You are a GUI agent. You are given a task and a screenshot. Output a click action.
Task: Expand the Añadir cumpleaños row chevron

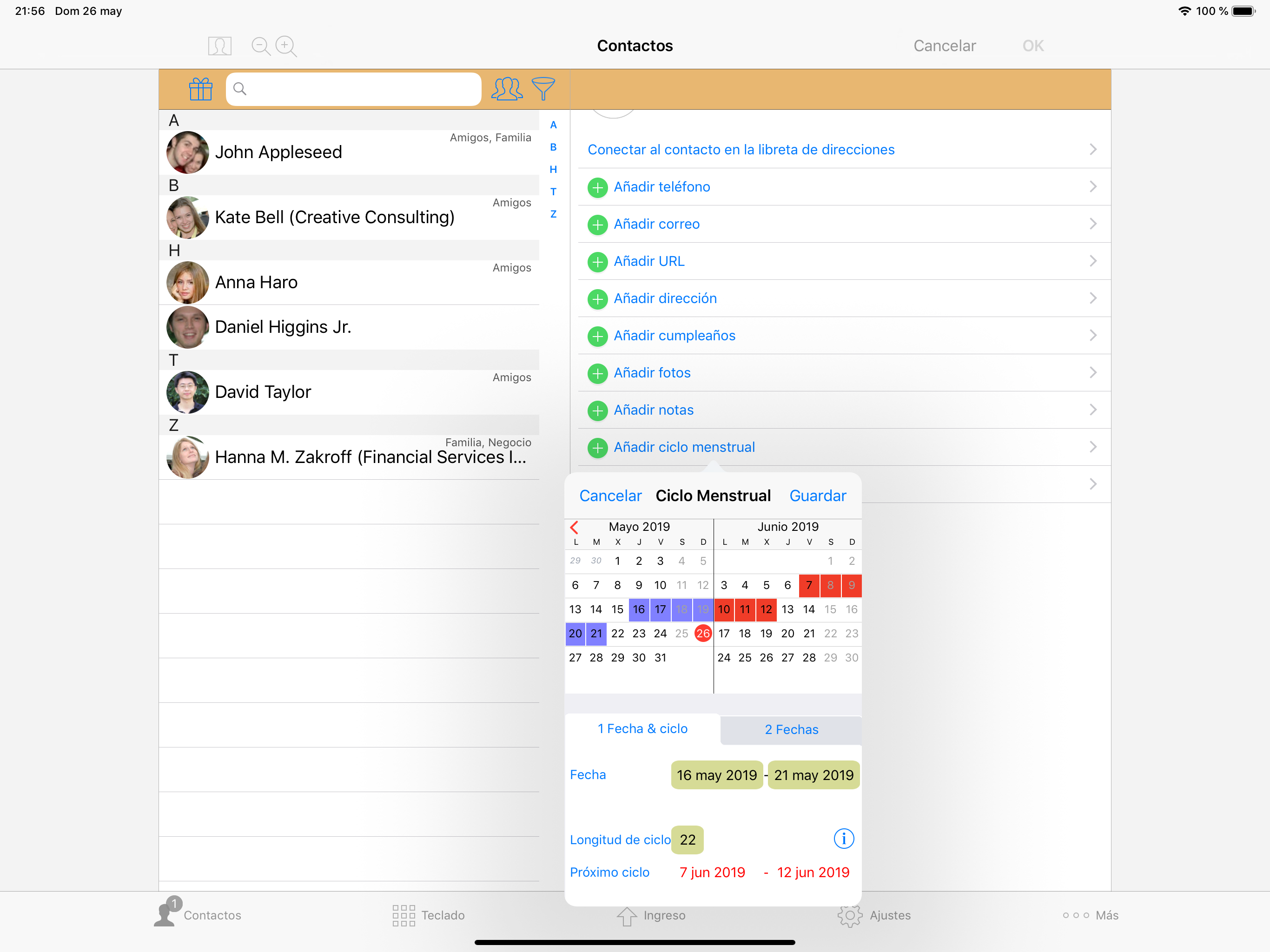1092,335
